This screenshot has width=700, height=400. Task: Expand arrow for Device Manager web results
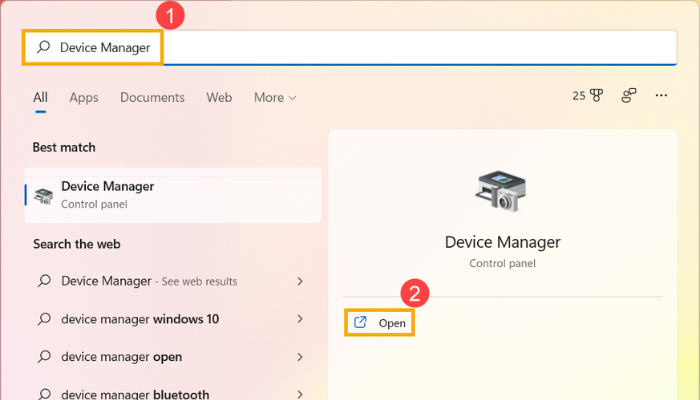300,281
